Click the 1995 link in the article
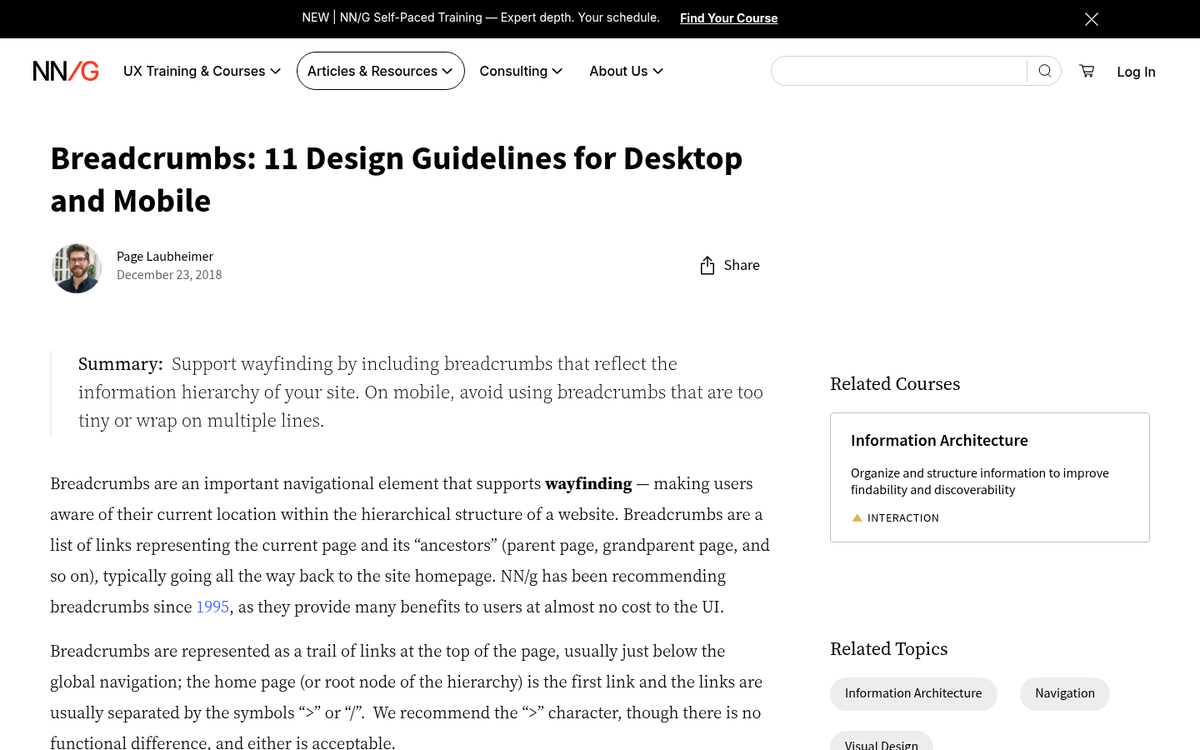Viewport: 1200px width, 750px height. [212, 606]
